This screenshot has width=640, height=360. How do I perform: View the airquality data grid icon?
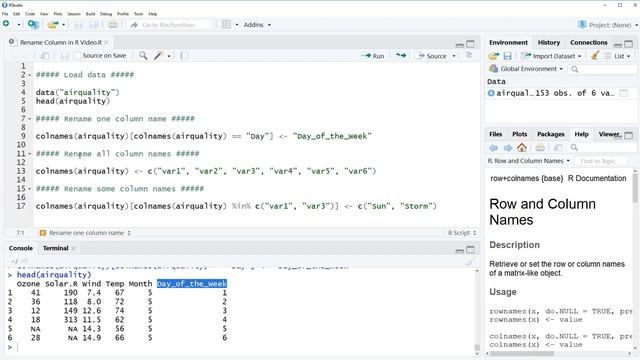point(624,93)
